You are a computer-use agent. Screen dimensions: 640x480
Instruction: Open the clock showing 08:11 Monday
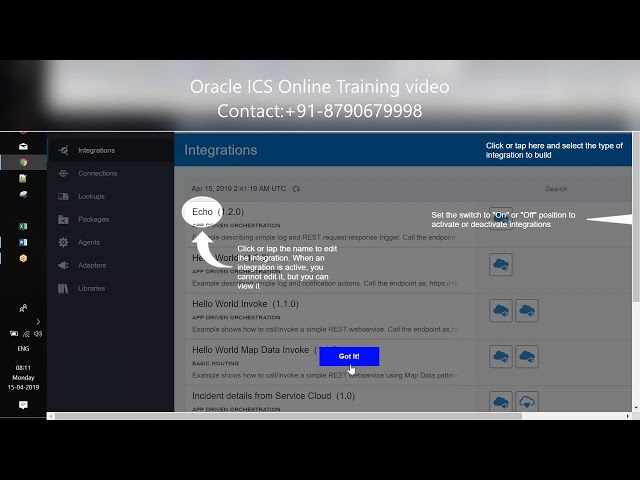tap(23, 378)
